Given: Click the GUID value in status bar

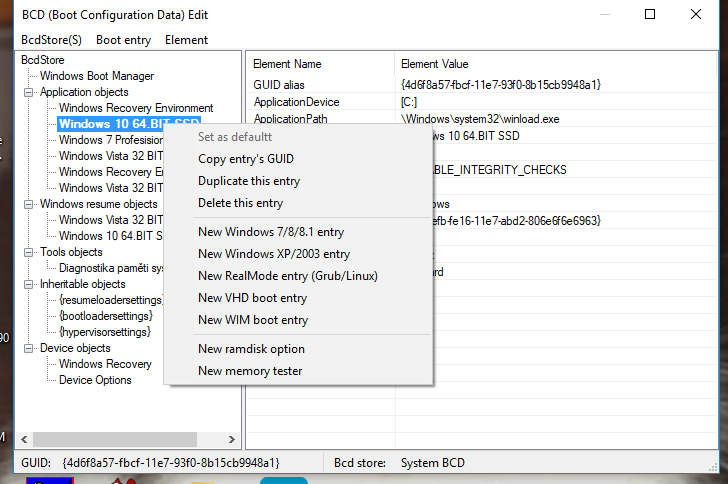Looking at the screenshot, I should [171, 463].
